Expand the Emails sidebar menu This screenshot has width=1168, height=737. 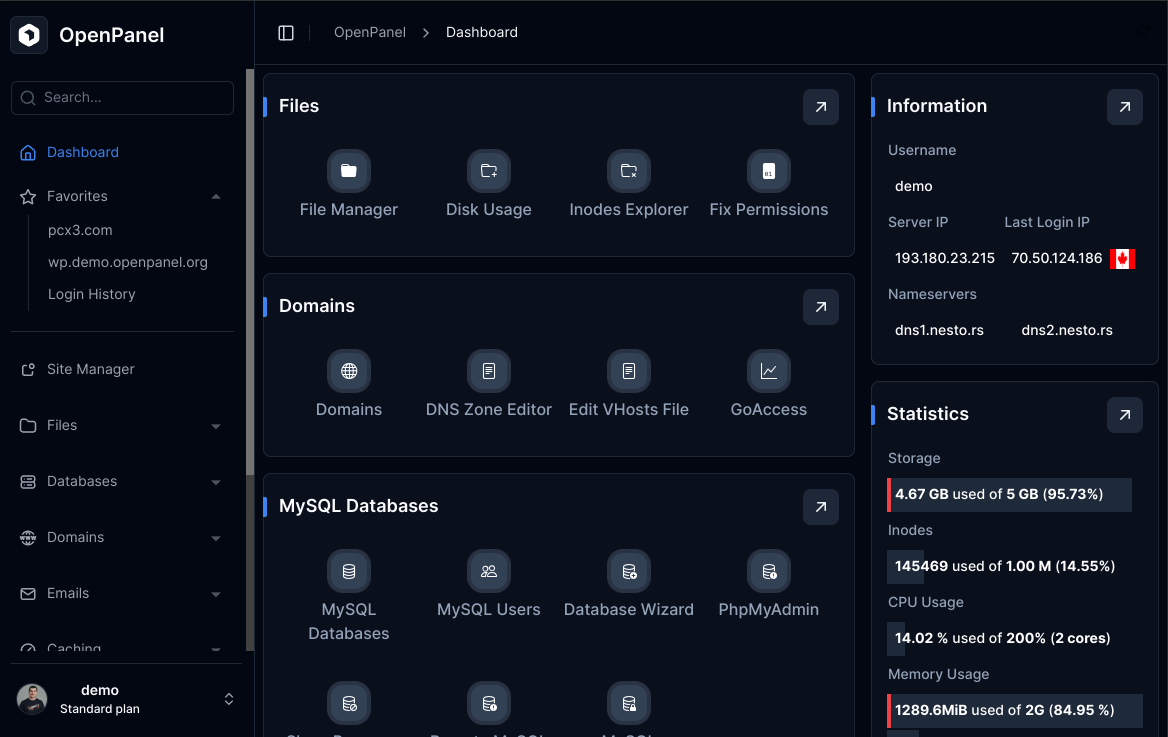(216, 594)
